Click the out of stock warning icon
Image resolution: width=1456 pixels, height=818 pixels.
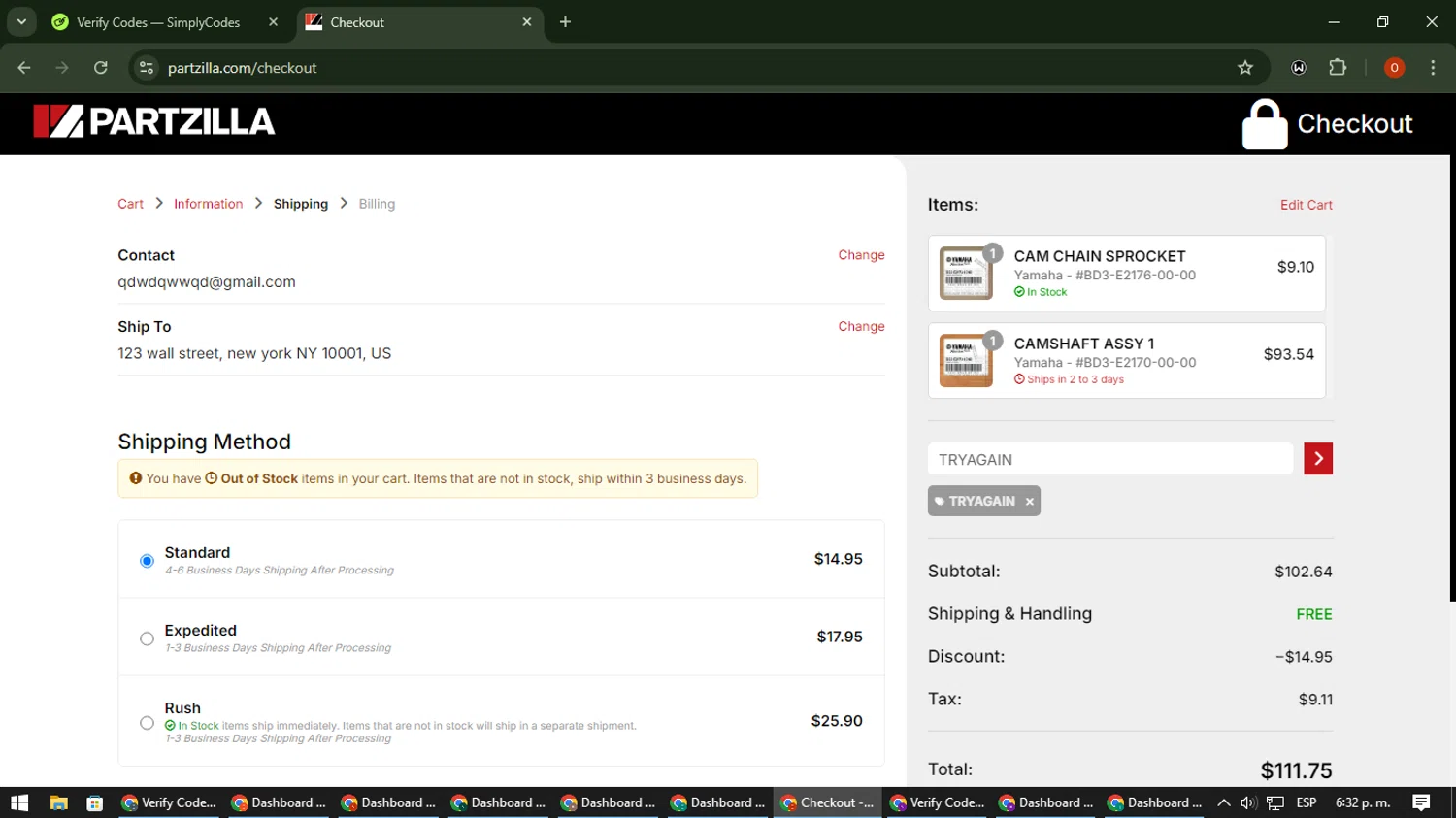point(136,478)
